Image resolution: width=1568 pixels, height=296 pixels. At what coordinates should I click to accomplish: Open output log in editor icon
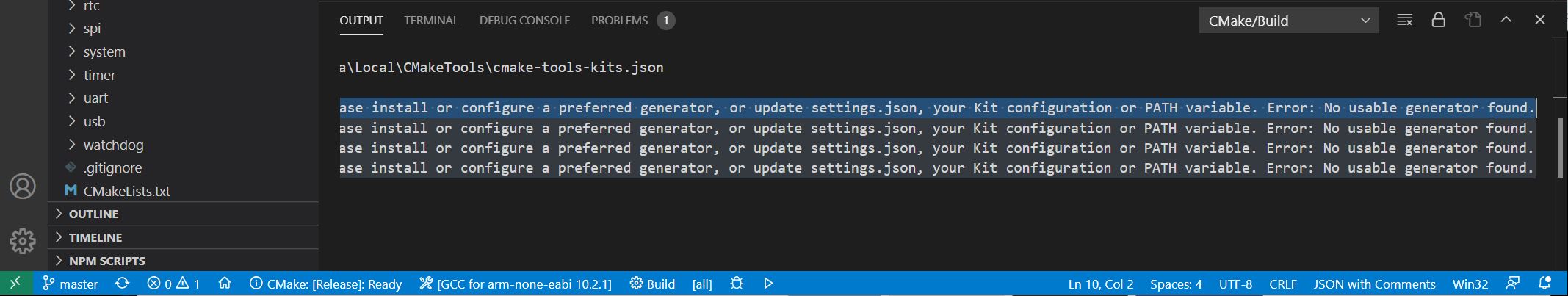1473,21
